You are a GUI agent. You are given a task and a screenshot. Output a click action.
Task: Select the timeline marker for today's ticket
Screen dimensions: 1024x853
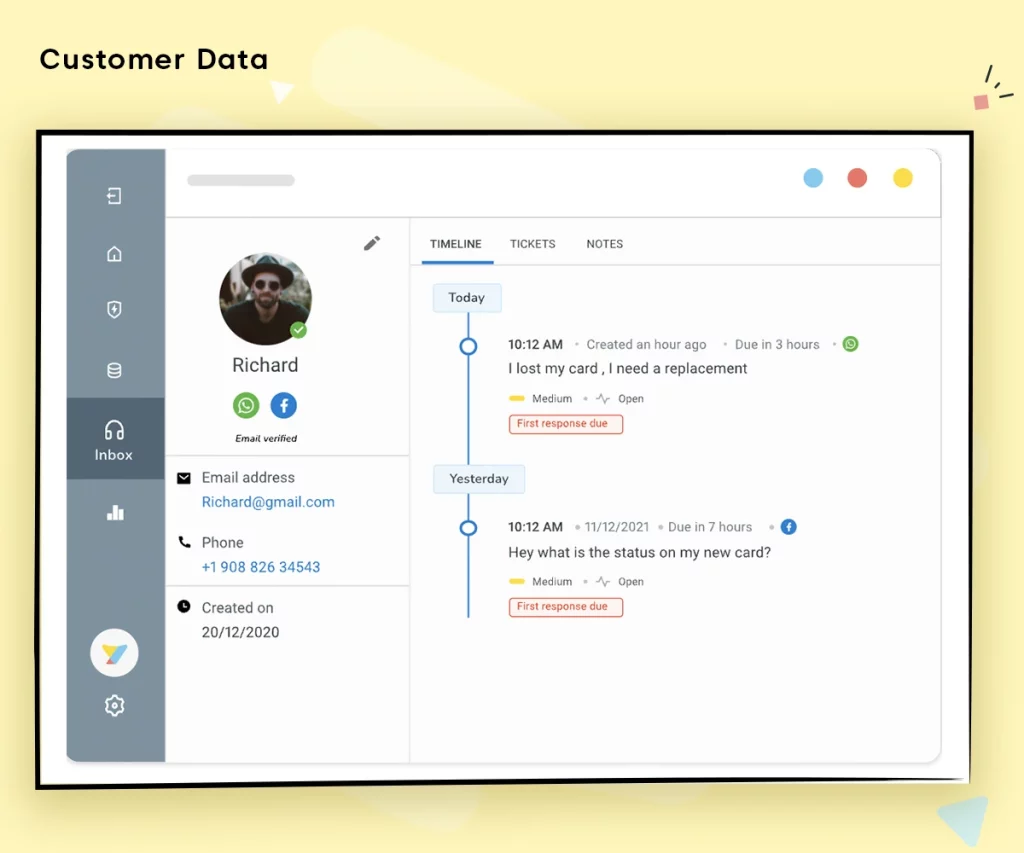[x=468, y=346]
